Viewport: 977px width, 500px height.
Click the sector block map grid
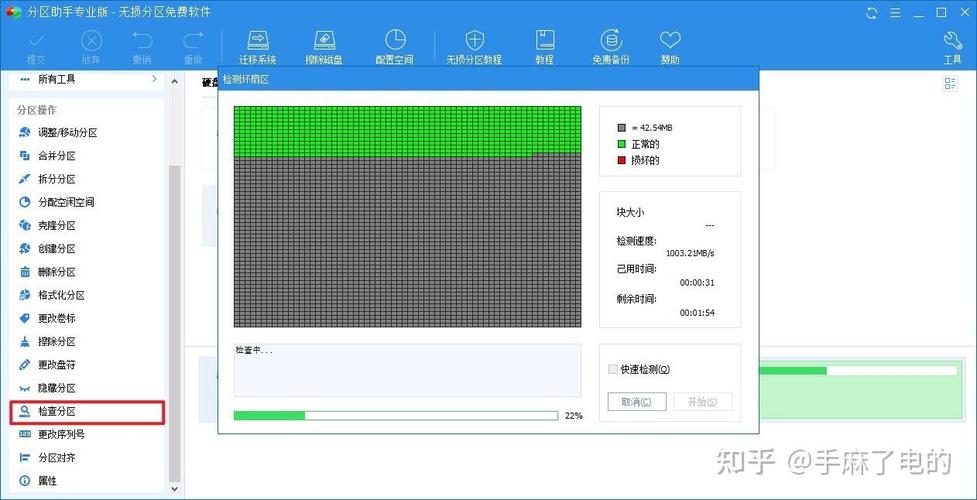point(407,216)
